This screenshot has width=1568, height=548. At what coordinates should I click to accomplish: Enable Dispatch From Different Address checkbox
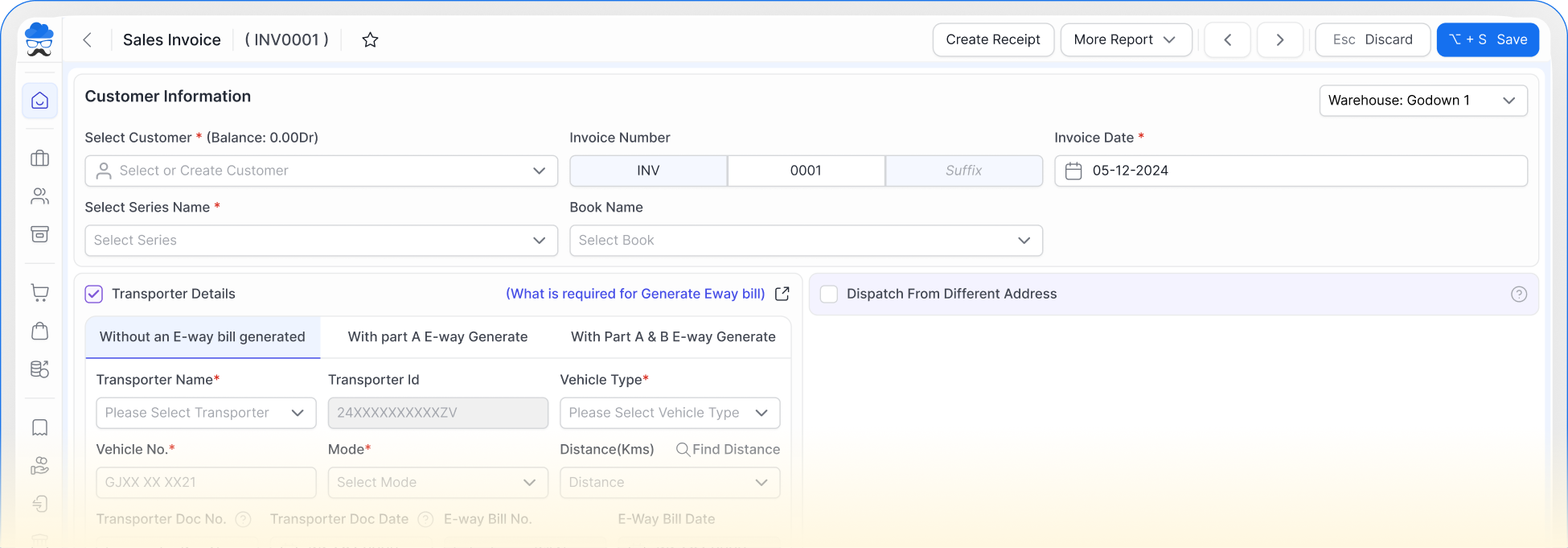828,294
